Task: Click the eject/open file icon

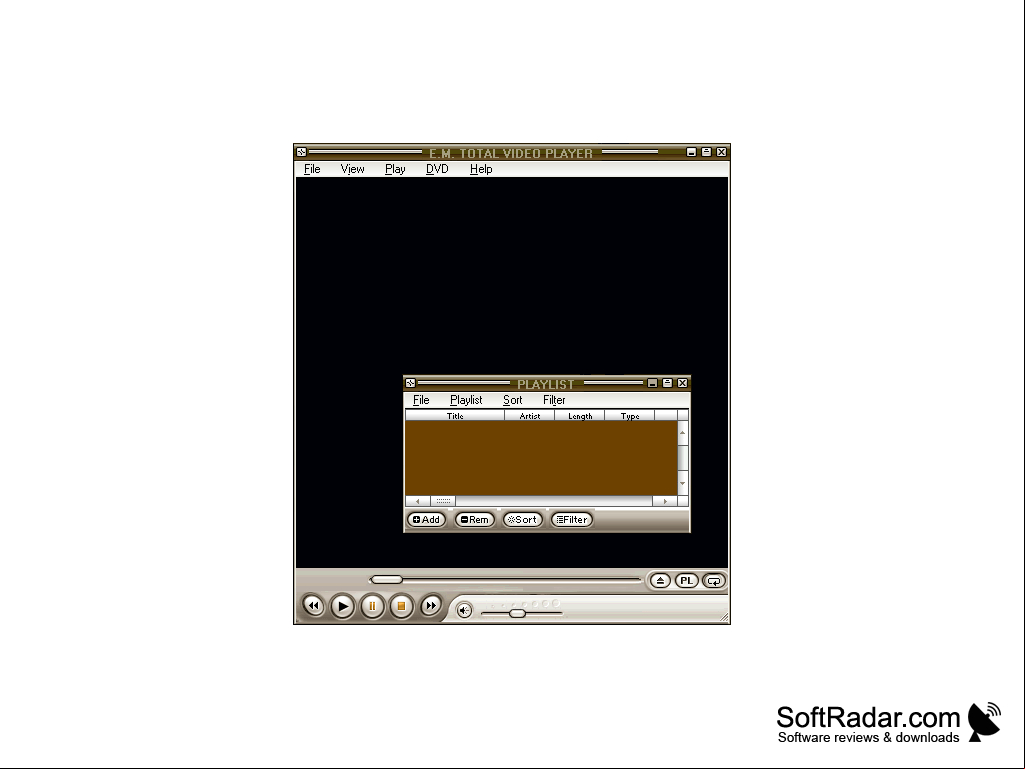Action: coord(660,581)
